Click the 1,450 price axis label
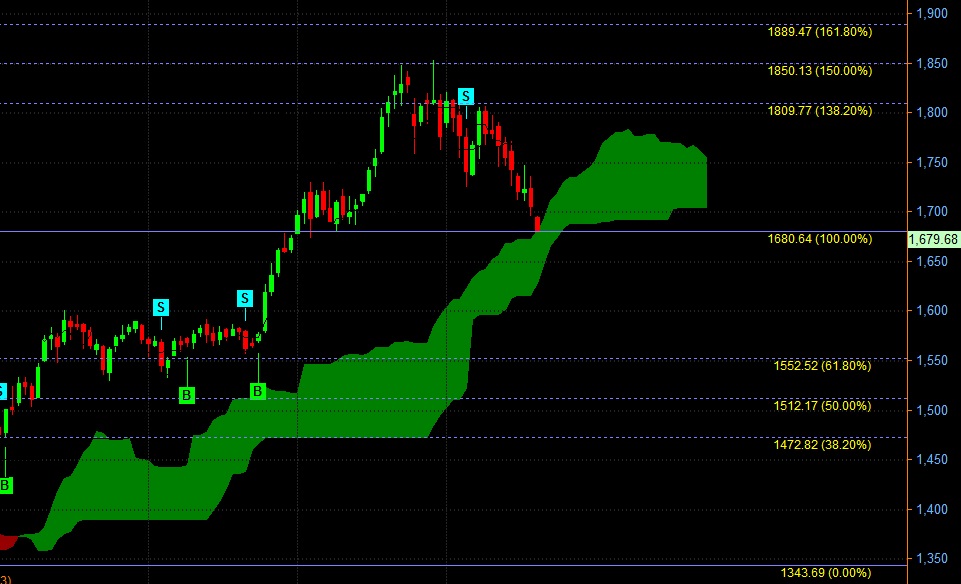The image size is (961, 584). (932, 460)
